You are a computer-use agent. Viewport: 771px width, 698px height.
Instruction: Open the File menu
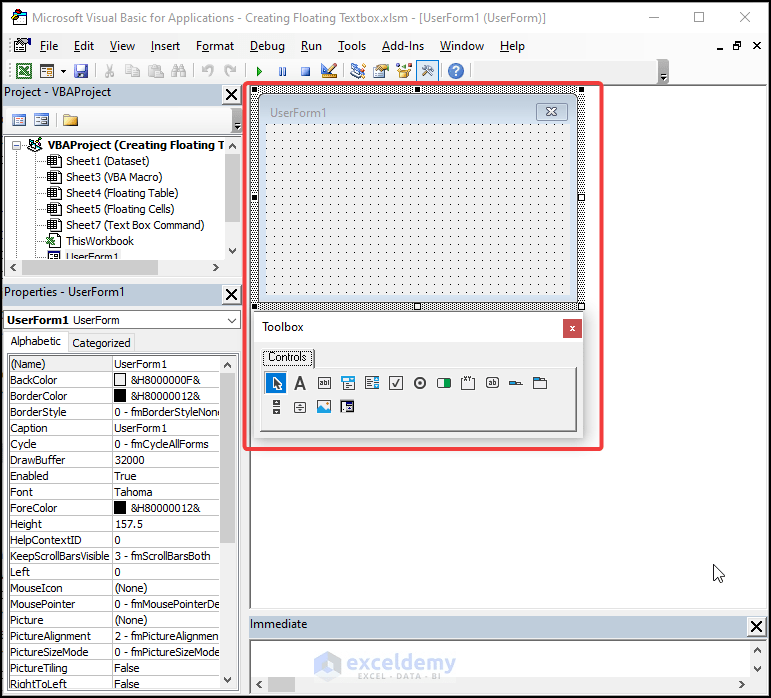click(x=49, y=46)
